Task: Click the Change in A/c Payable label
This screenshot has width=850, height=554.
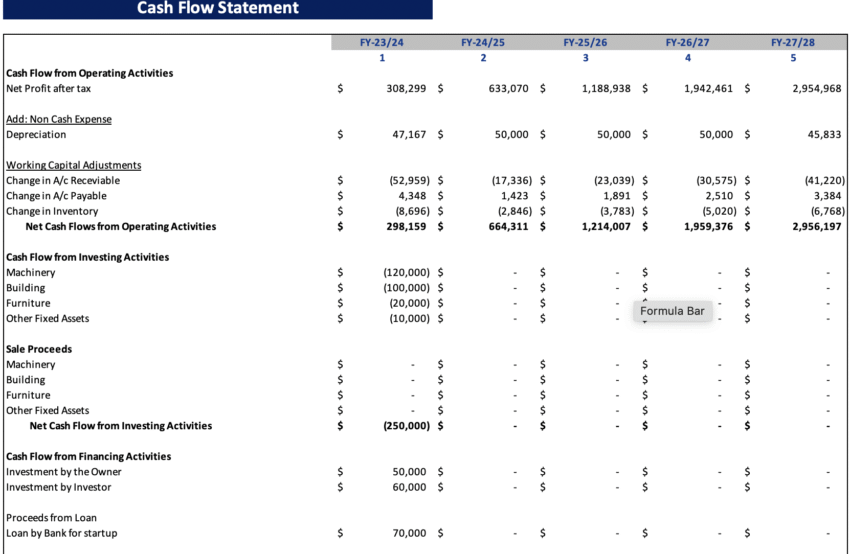Action: point(56,196)
